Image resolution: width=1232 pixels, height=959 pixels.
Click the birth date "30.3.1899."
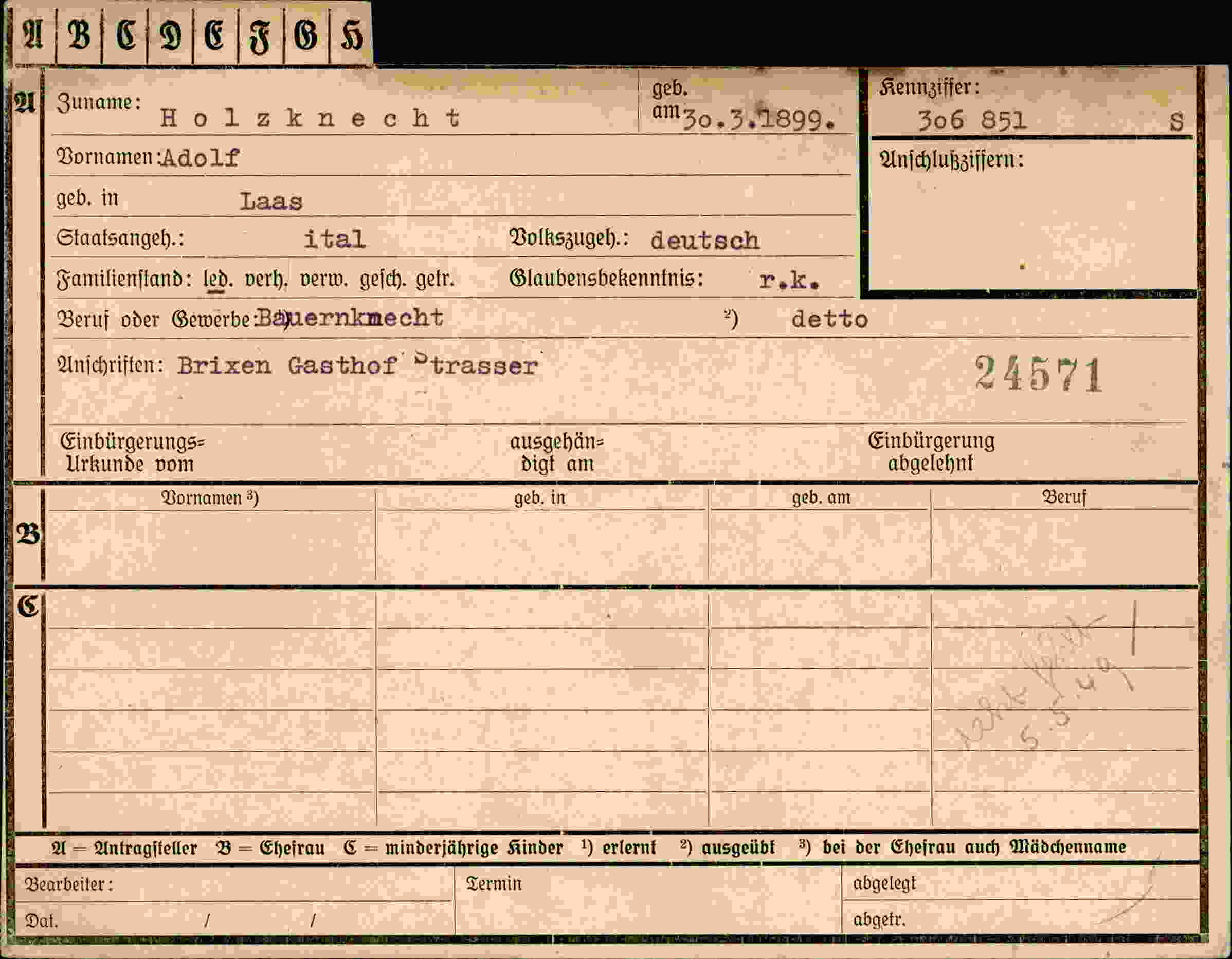coord(759,120)
